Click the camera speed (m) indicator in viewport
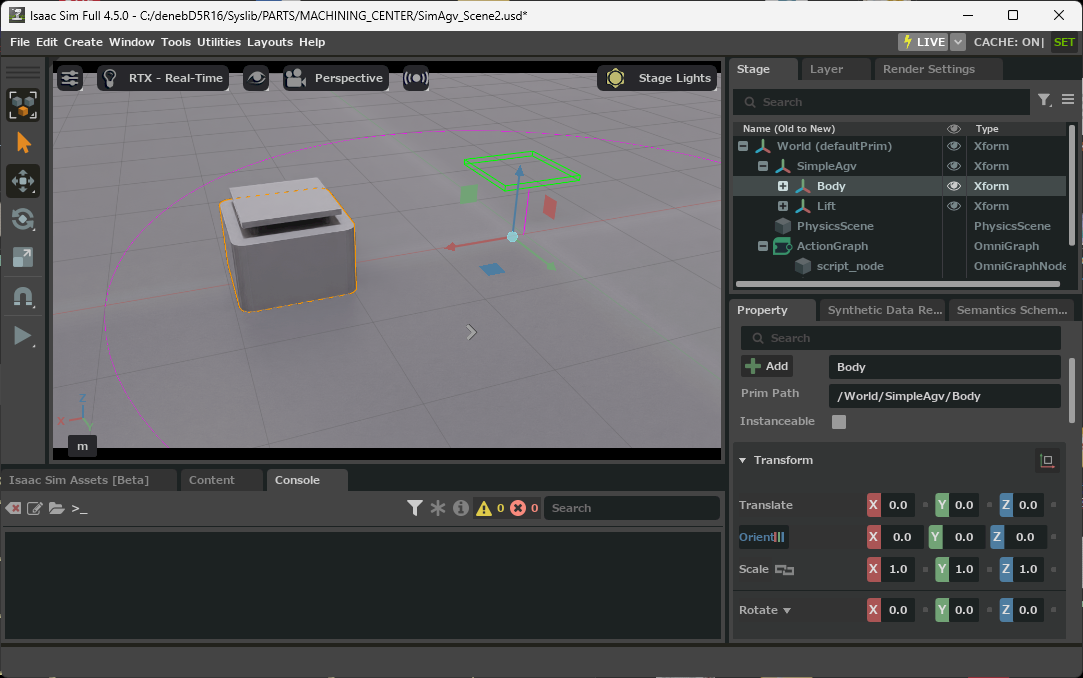This screenshot has height=678, width=1083. pos(82,445)
